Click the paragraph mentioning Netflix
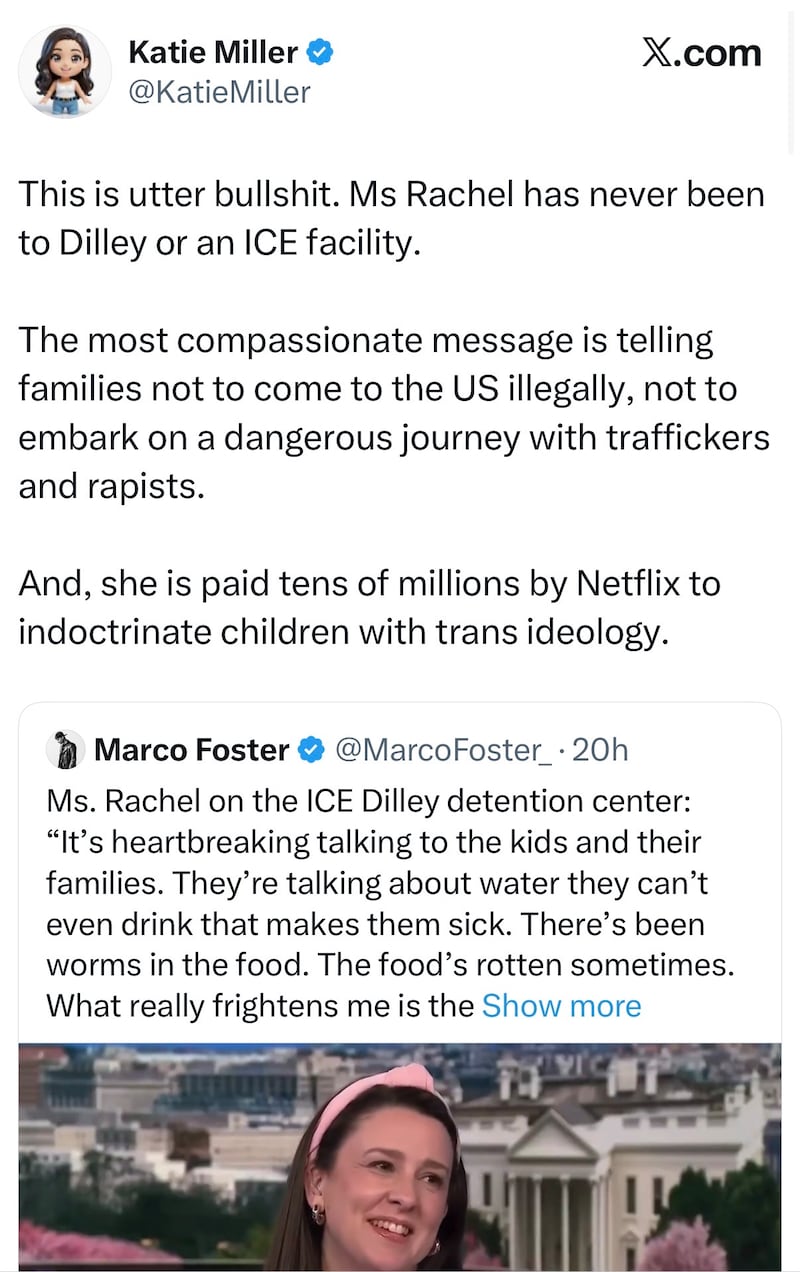The image size is (800, 1272). (370, 608)
